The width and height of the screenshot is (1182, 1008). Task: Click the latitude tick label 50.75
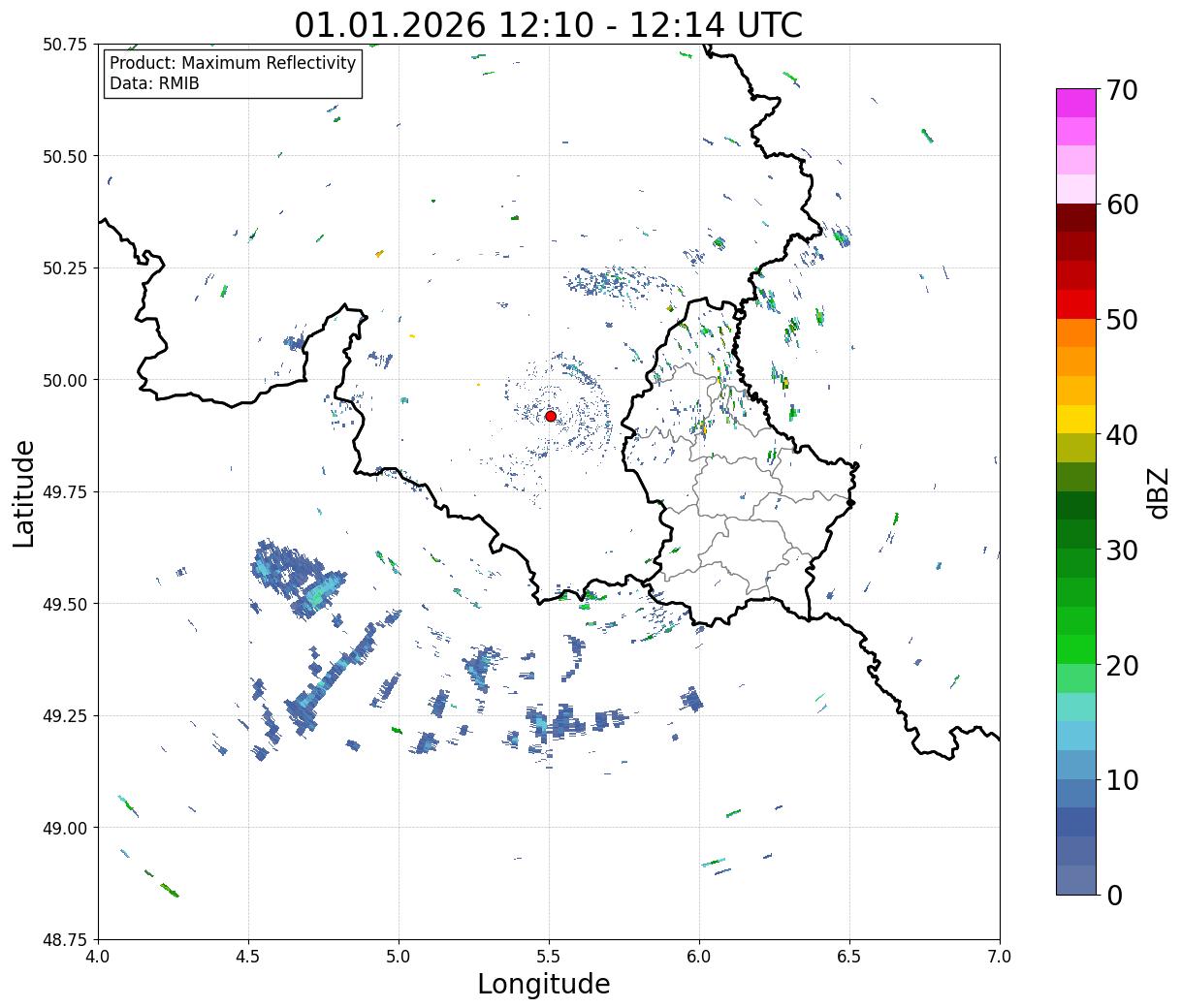click(65, 45)
